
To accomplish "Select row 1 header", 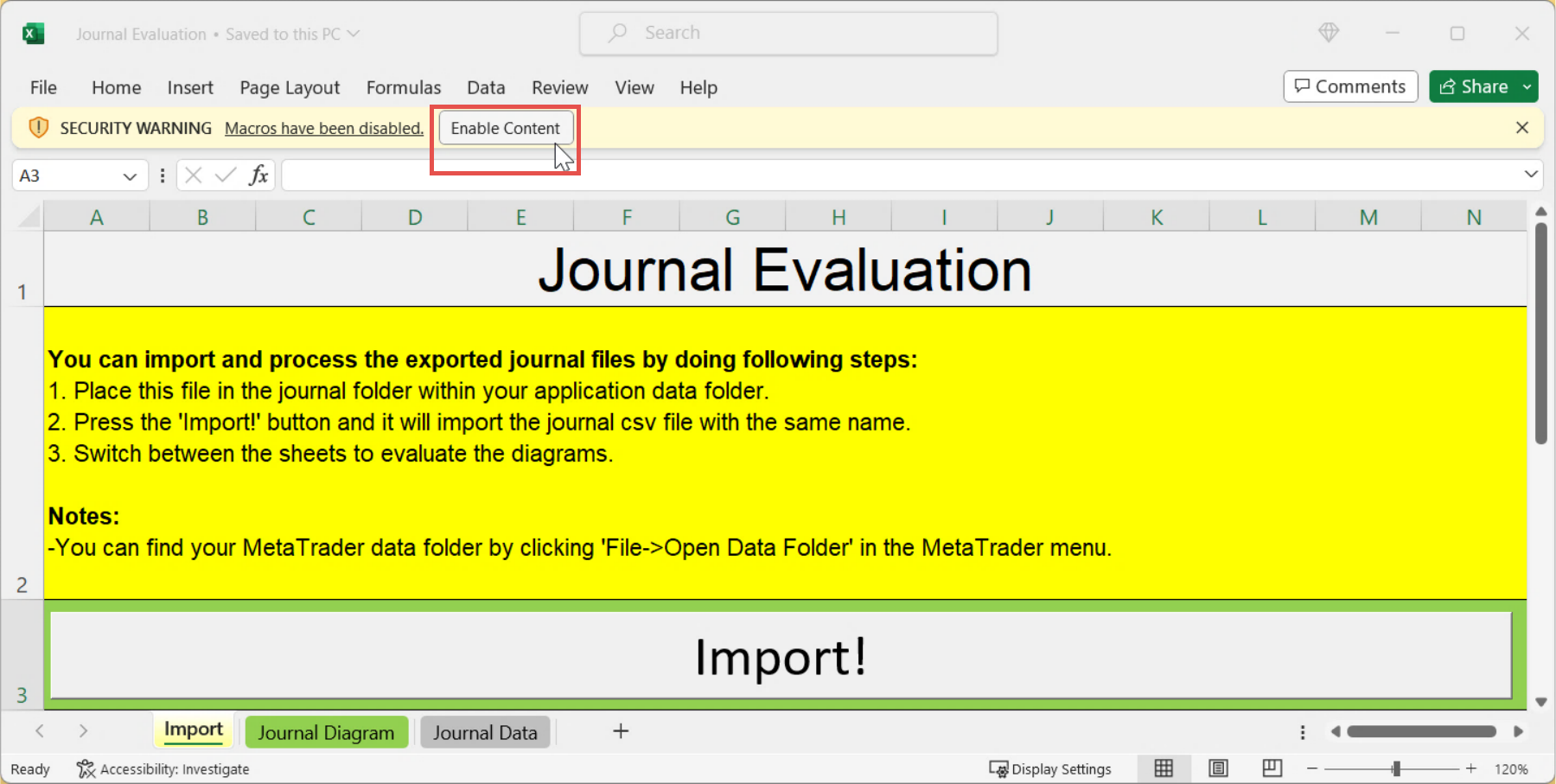I will click(x=22, y=269).
